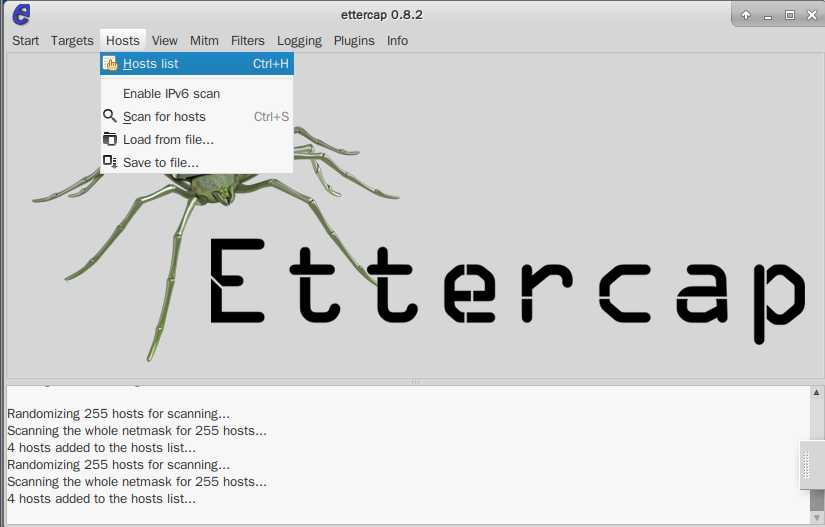Click last log line '4 hosts added to the hosts list...'
This screenshot has width=825, height=527.
tap(102, 498)
